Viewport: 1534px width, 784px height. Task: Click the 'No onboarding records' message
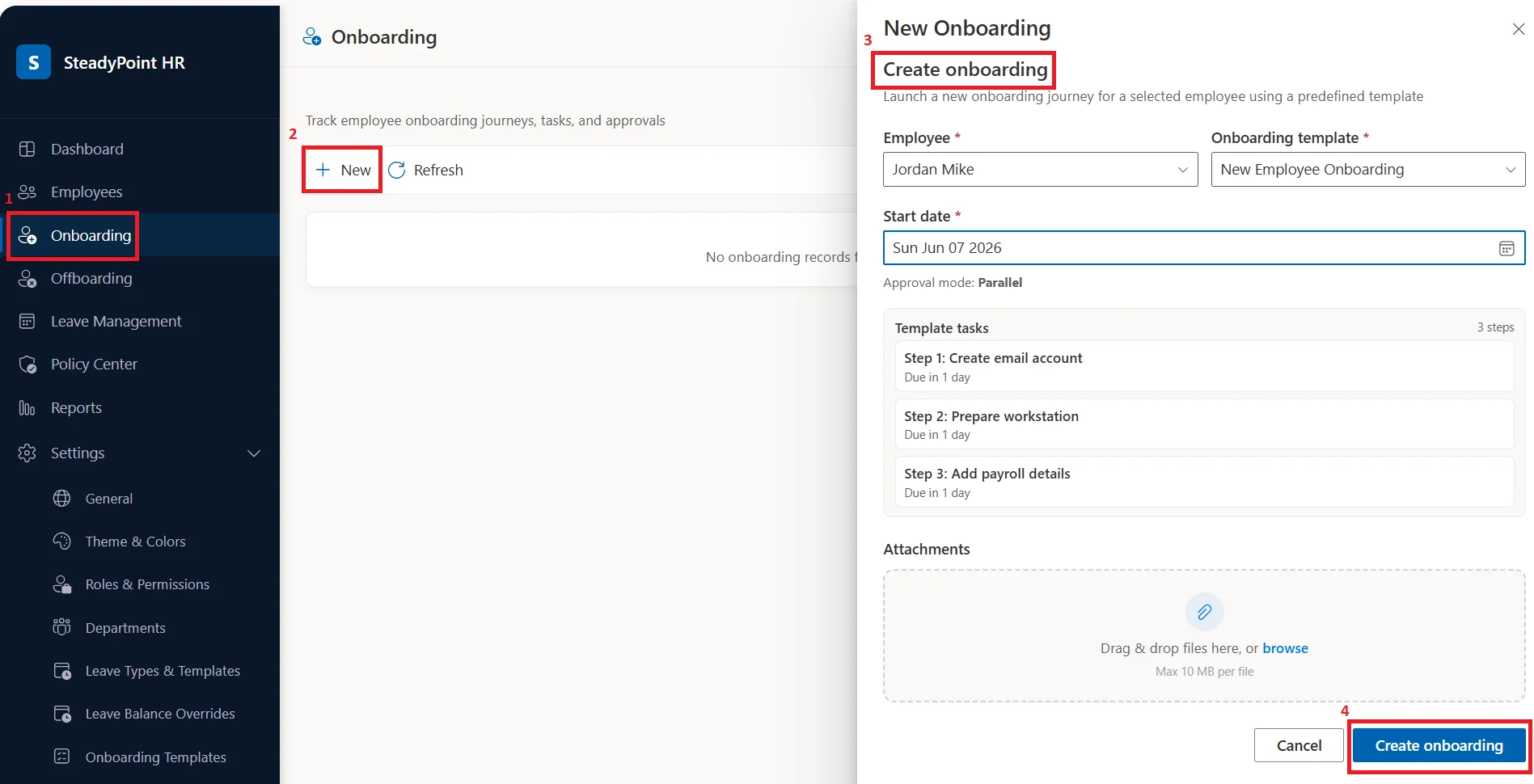[781, 257]
